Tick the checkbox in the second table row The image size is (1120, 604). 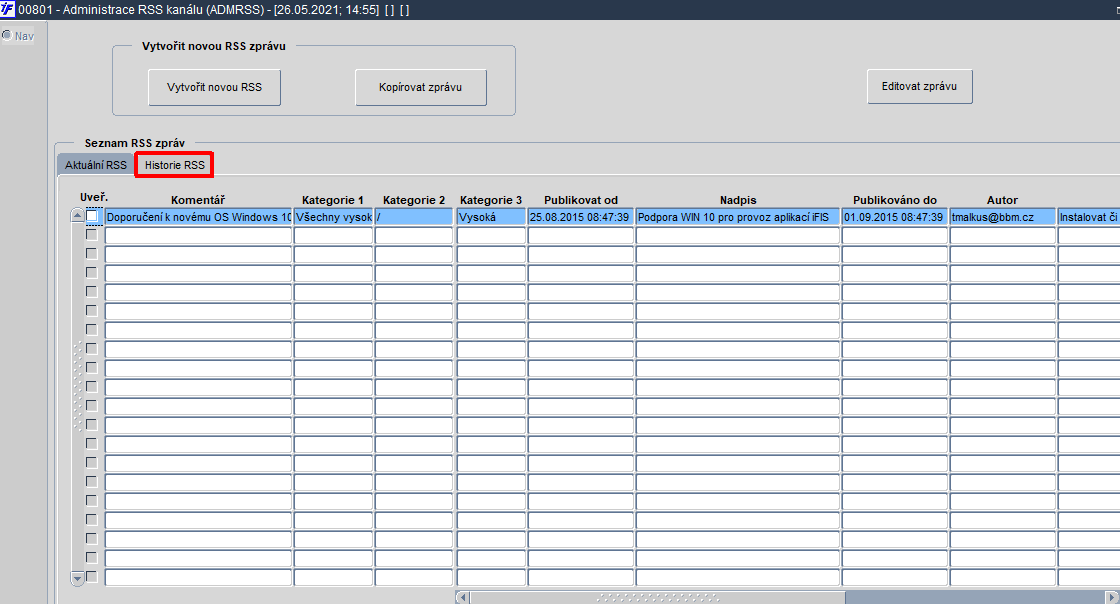91,234
